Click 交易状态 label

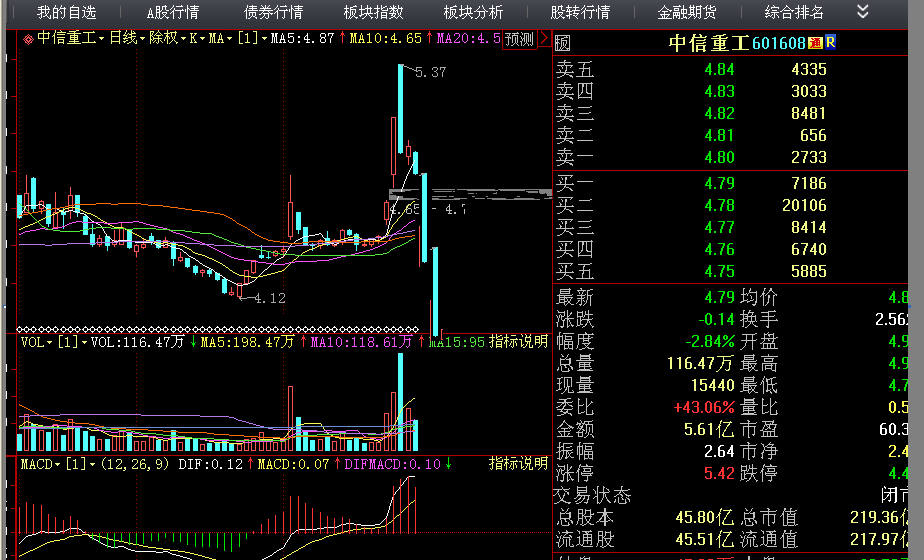click(x=592, y=495)
